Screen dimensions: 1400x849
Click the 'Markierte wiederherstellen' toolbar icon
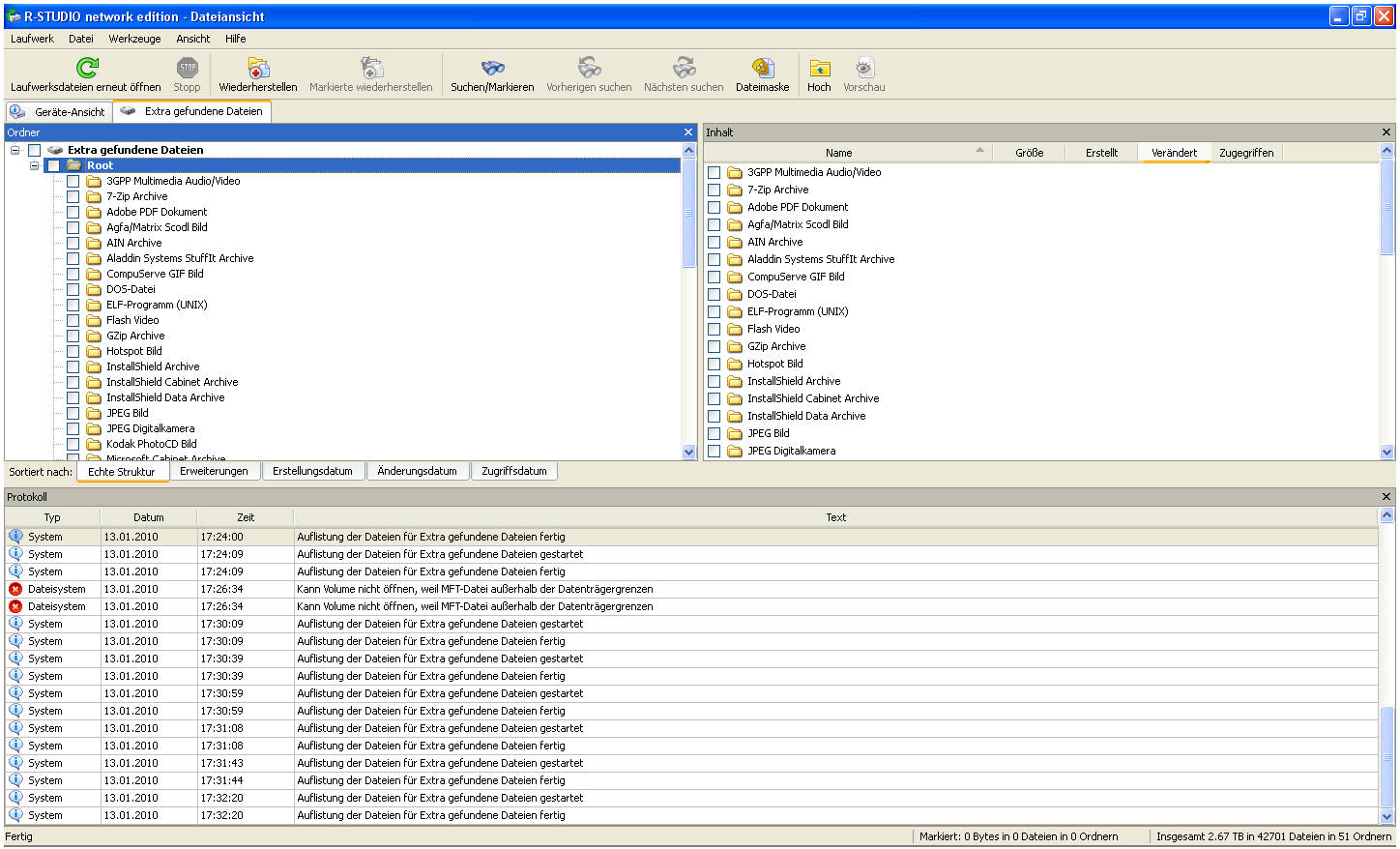click(371, 67)
